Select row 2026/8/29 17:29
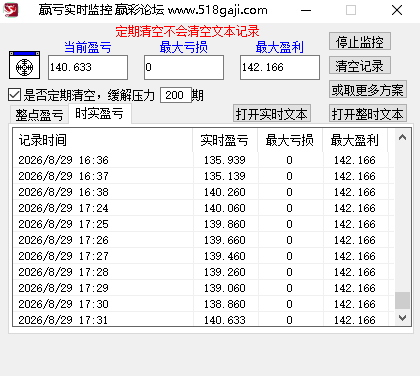 coord(203,288)
